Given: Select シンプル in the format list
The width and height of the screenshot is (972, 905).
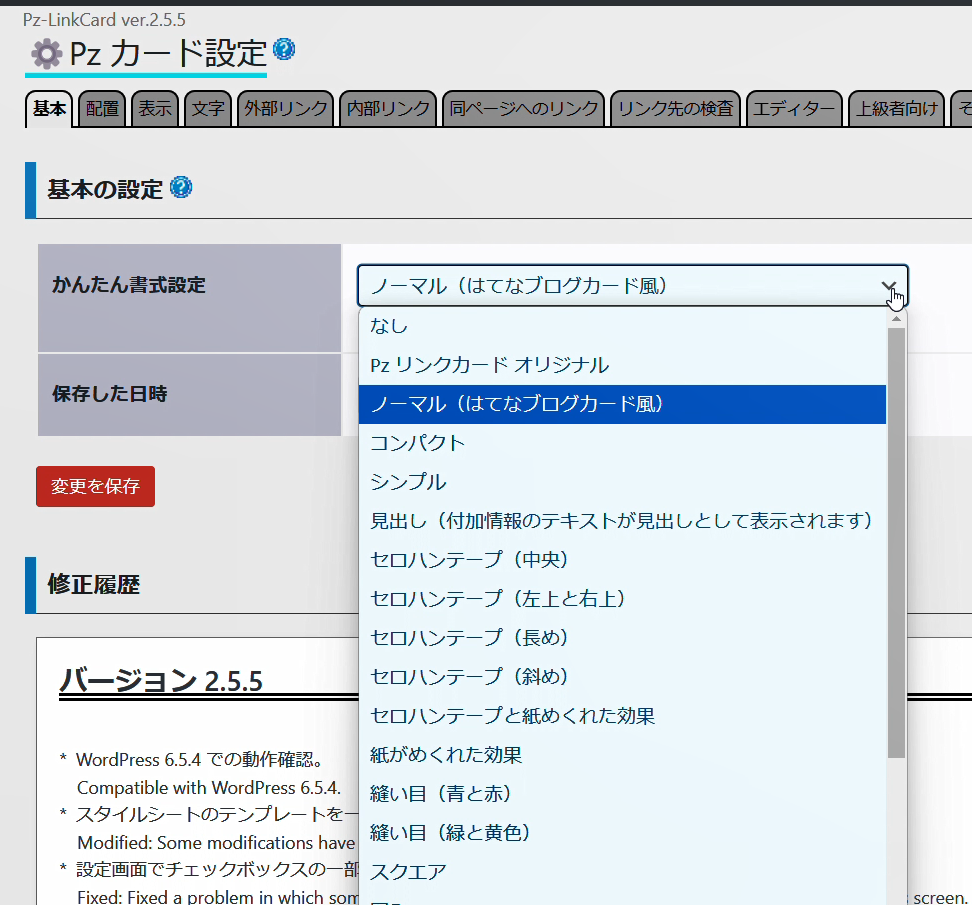Looking at the screenshot, I should pos(408,482).
